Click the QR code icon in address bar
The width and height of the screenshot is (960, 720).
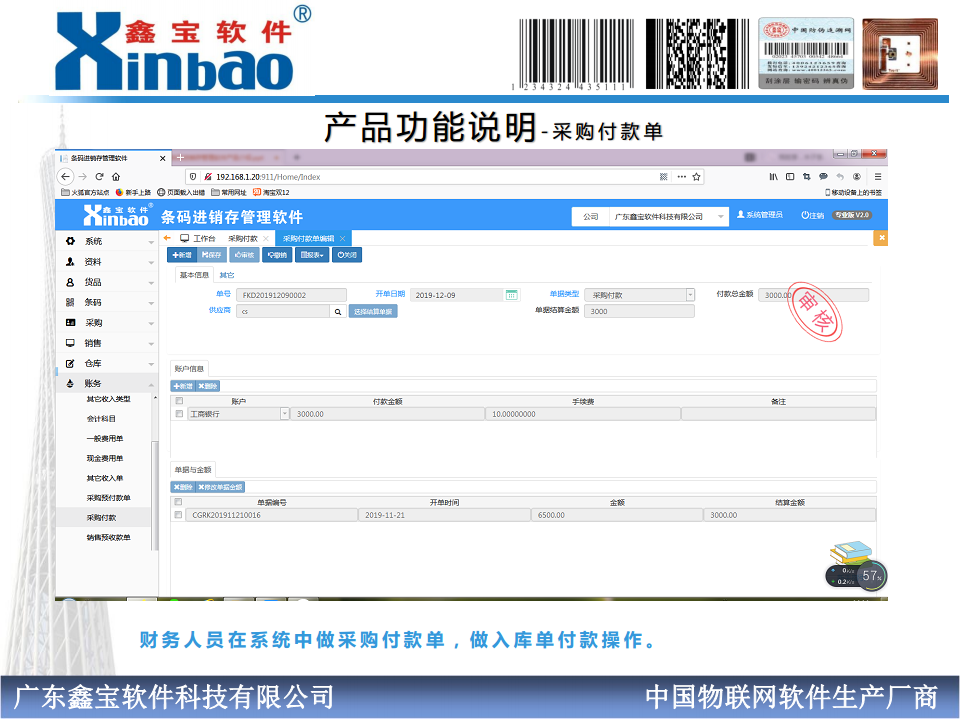pyautogui.click(x=664, y=177)
